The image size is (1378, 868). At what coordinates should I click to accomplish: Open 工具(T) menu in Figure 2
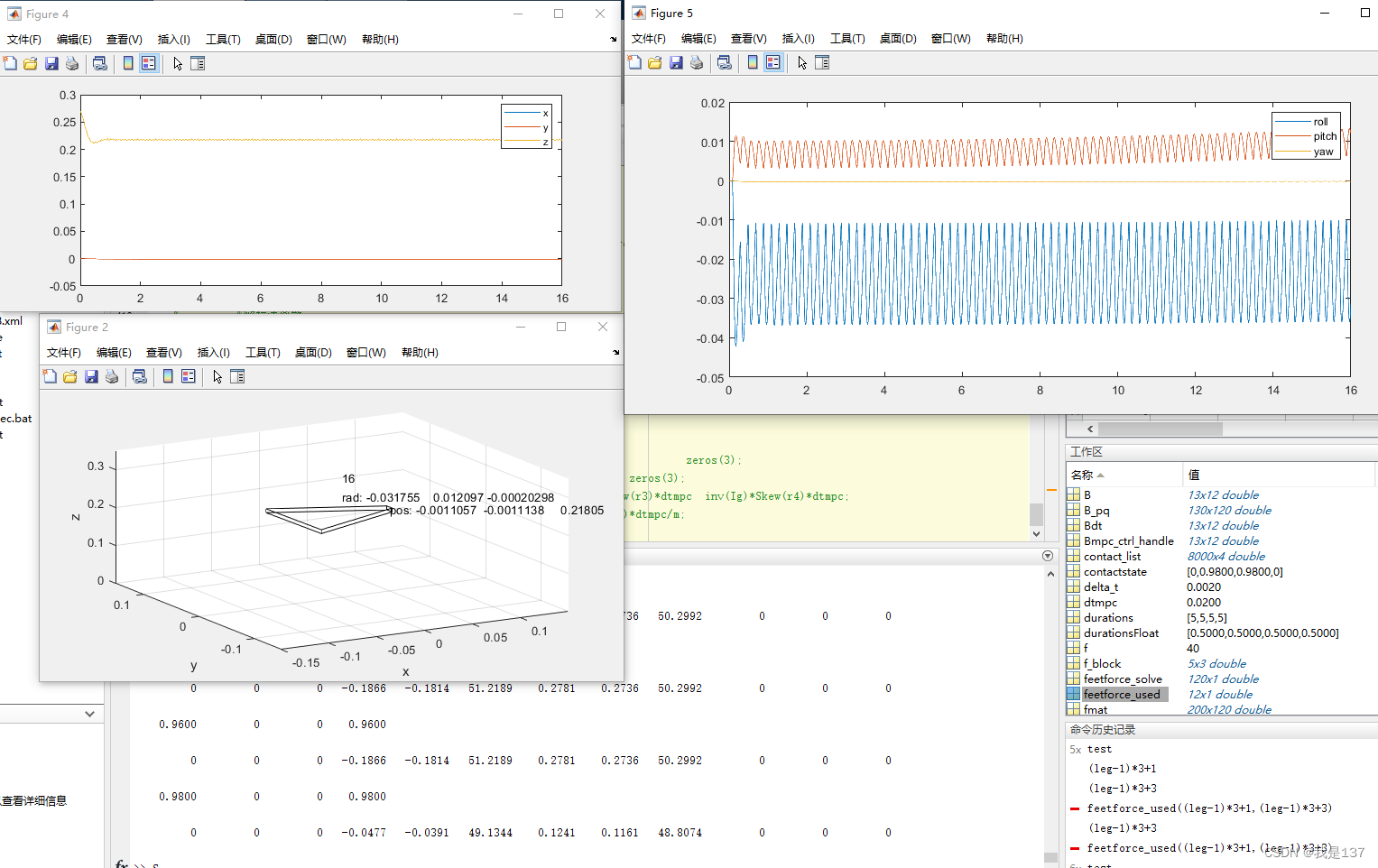click(x=263, y=352)
